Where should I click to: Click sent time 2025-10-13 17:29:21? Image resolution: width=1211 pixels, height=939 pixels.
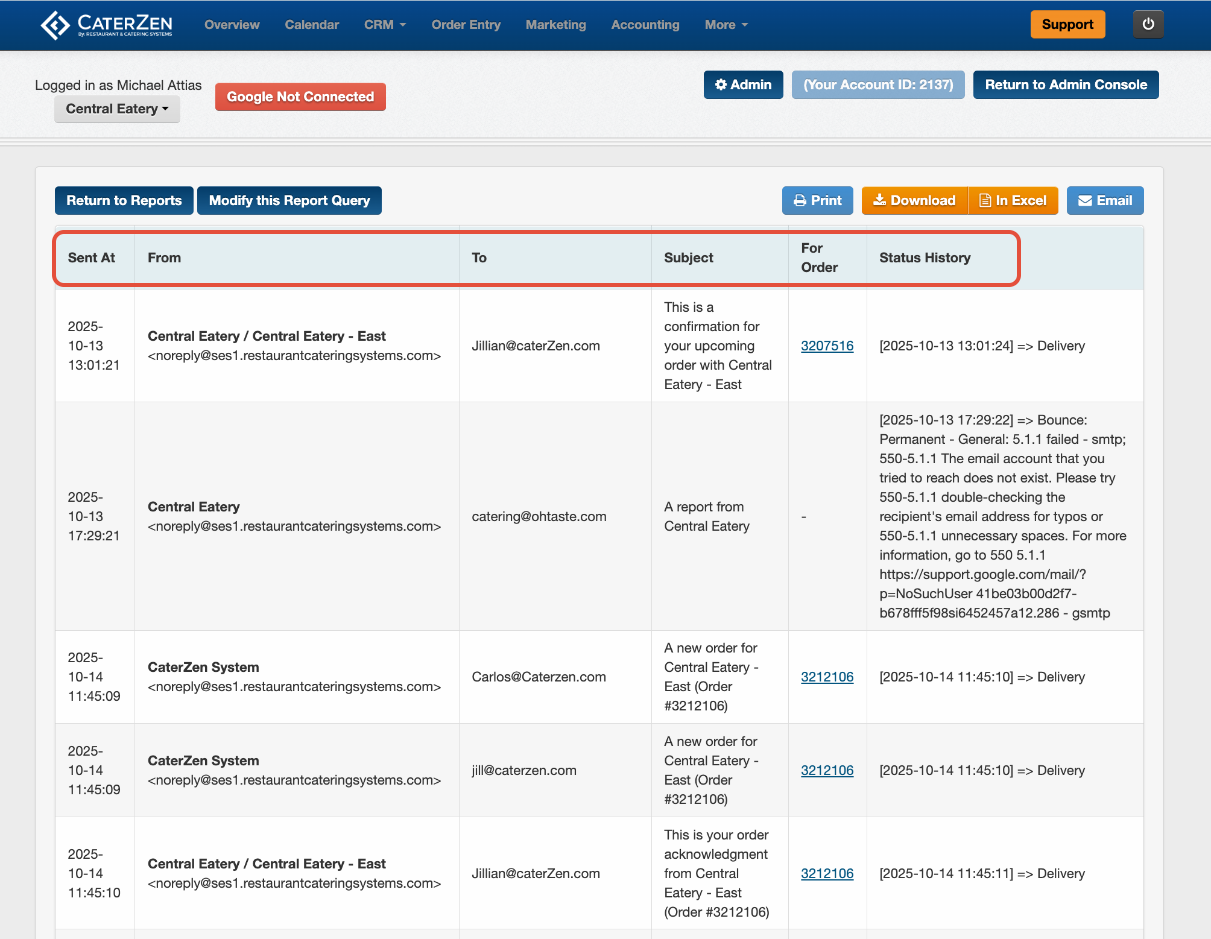point(94,517)
